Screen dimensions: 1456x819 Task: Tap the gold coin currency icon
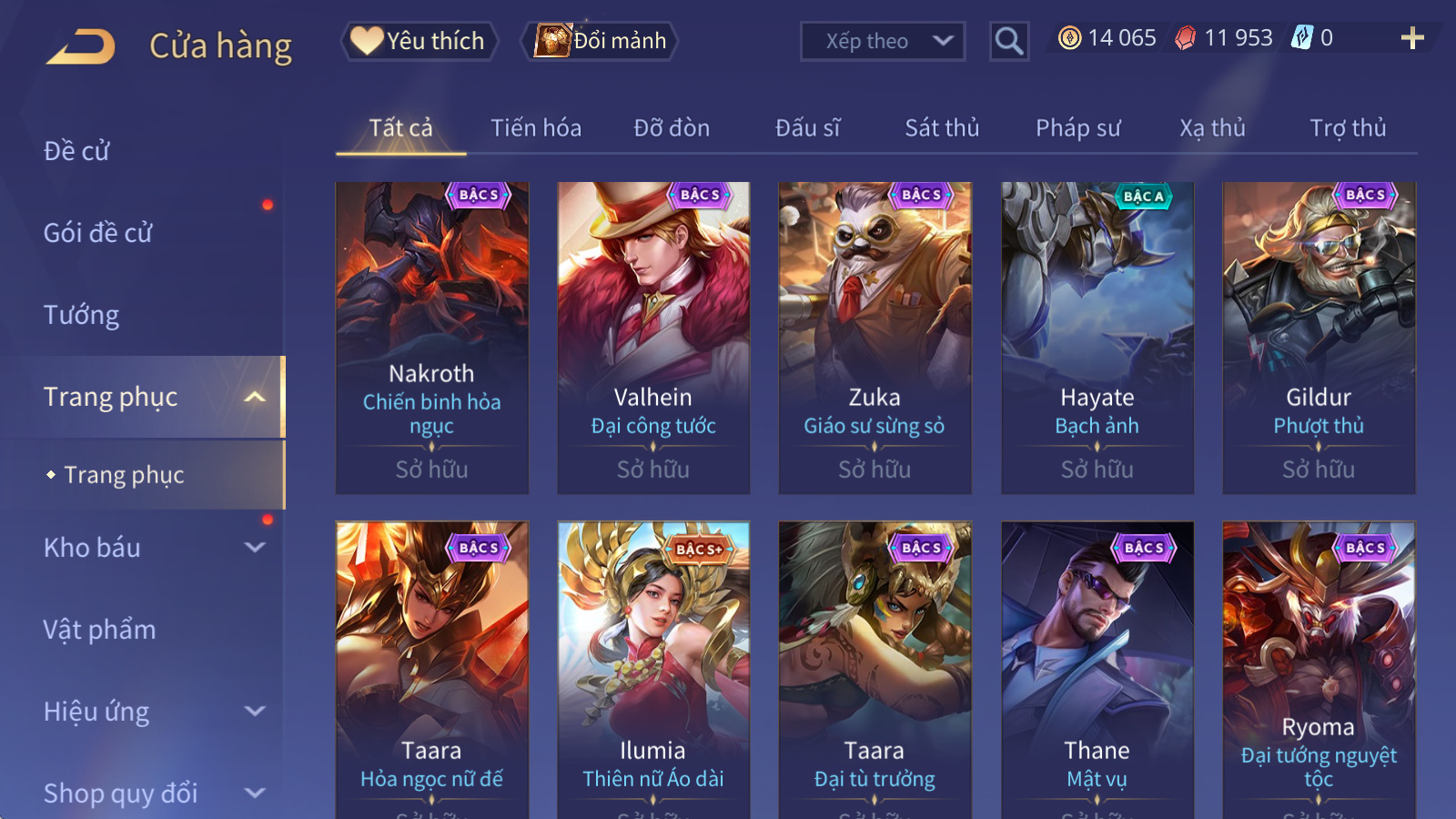1070,38
